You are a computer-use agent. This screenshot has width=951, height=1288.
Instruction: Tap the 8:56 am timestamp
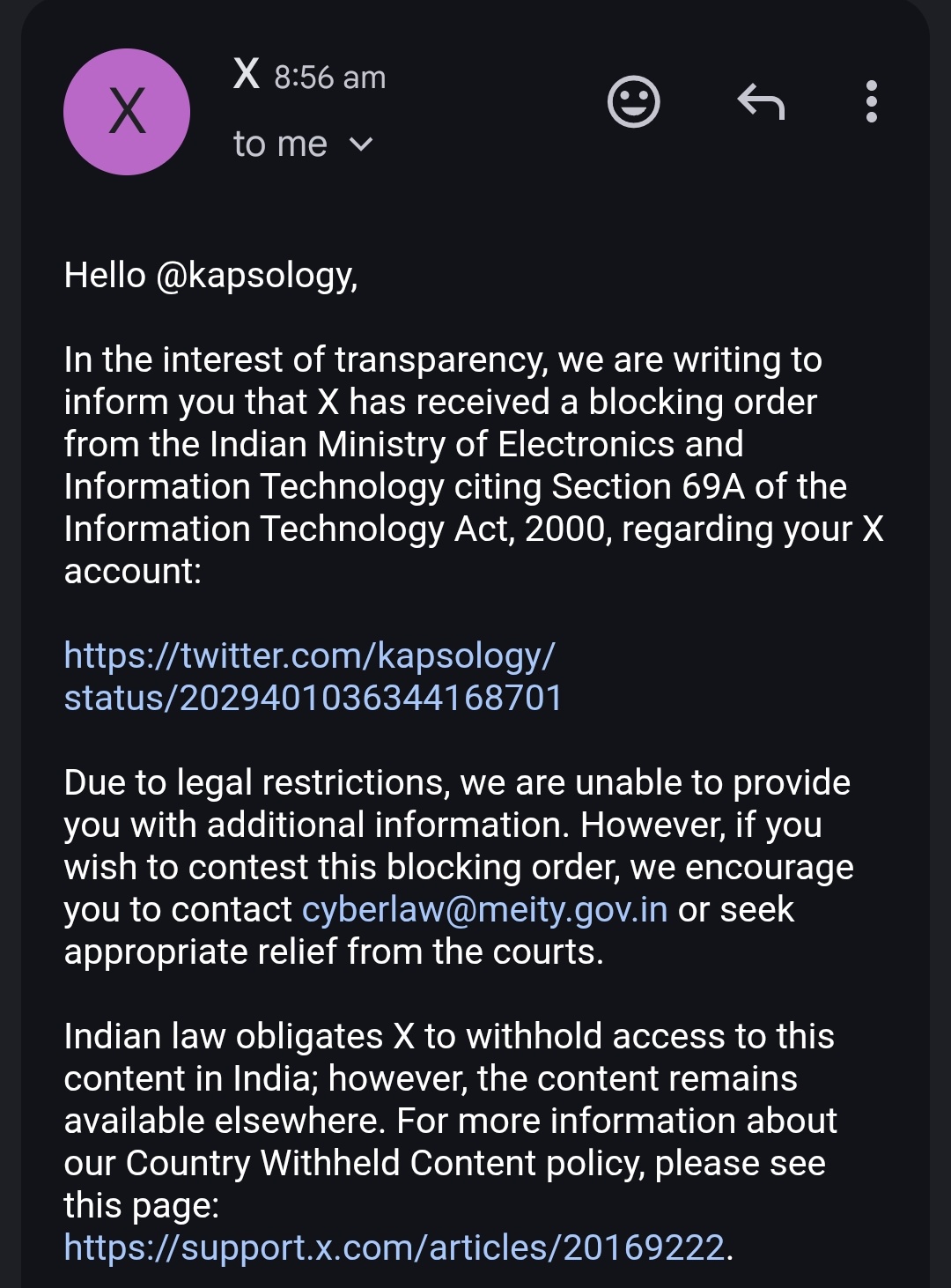[x=329, y=78]
